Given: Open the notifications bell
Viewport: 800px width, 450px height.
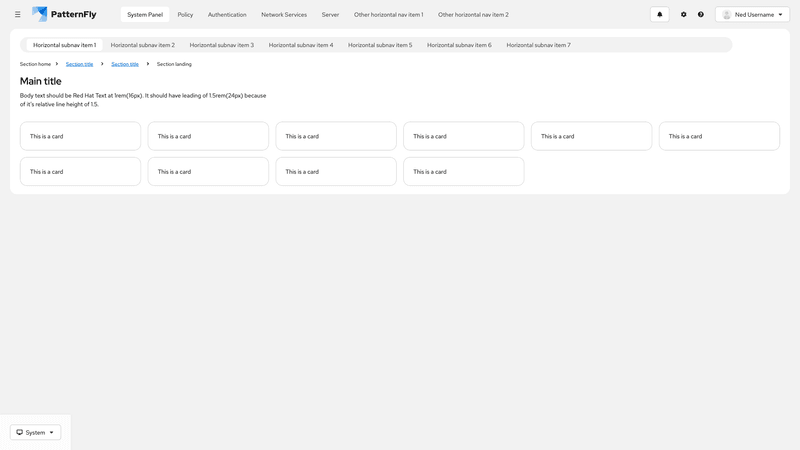Looking at the screenshot, I should [x=659, y=15].
